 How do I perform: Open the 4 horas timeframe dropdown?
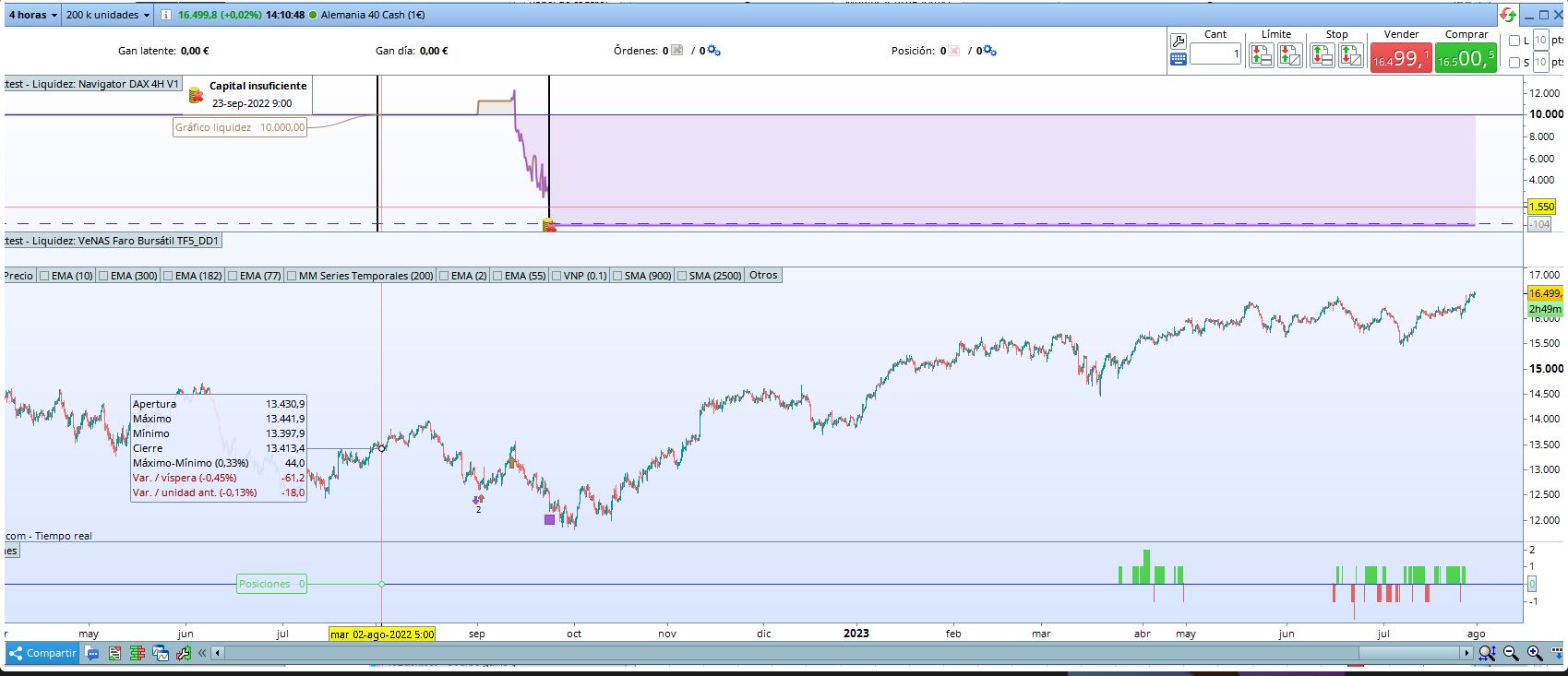pyautogui.click(x=33, y=15)
